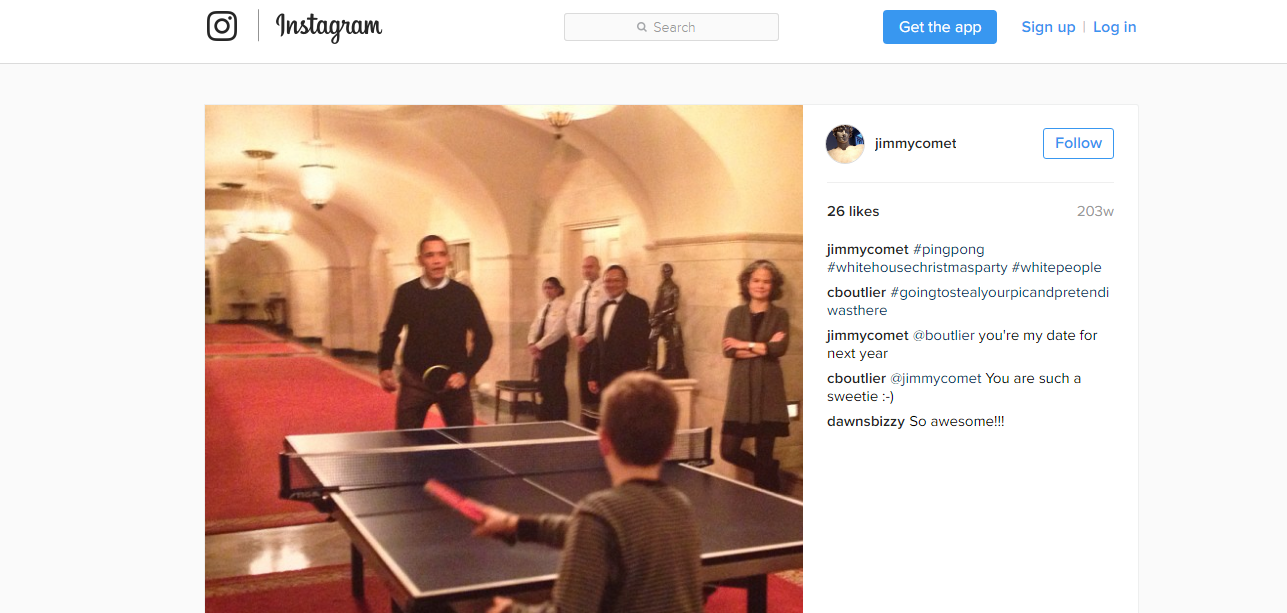The image size is (1287, 613).
Task: Open jimmycomet's profile picture avatar
Action: tap(845, 144)
